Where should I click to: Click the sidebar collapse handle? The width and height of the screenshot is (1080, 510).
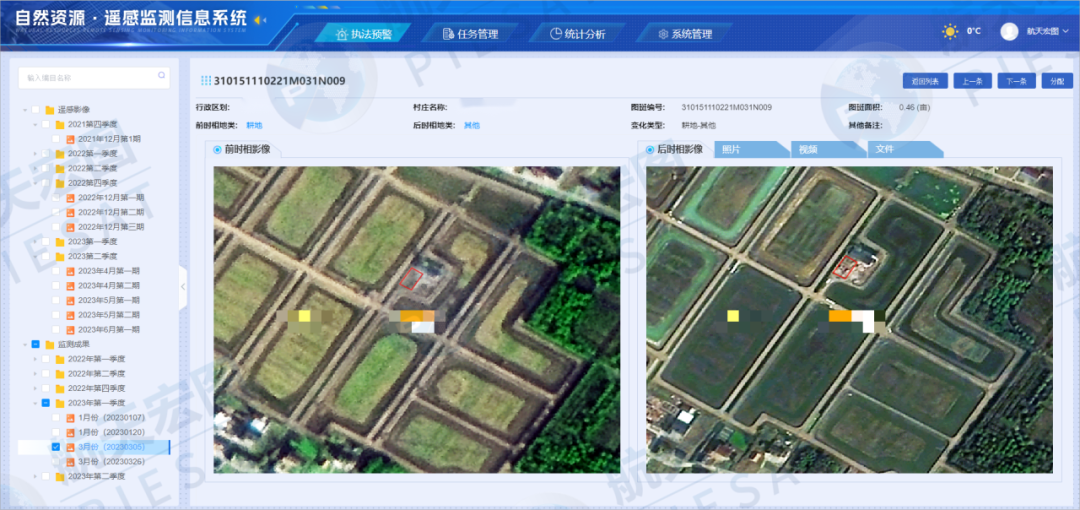point(183,287)
